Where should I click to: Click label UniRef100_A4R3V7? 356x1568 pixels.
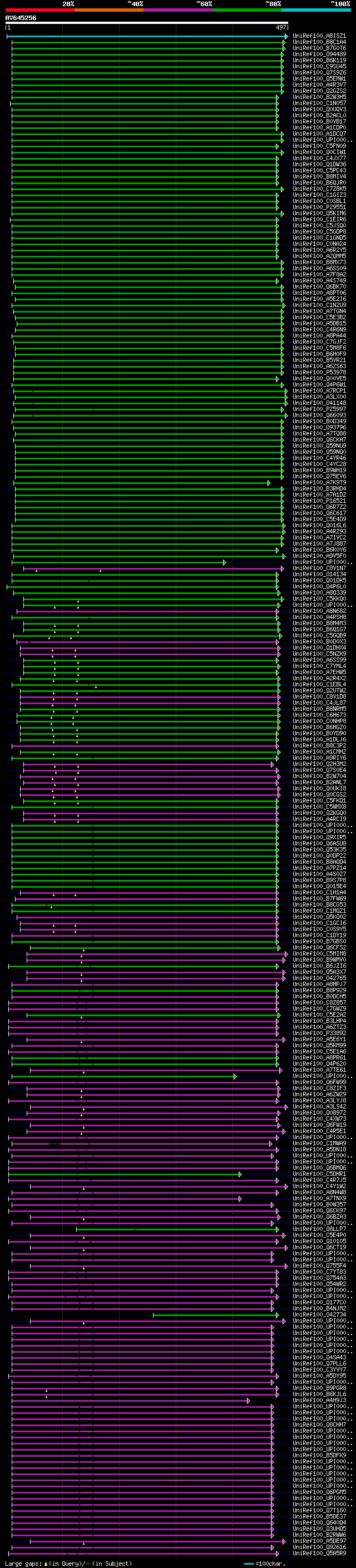click(x=319, y=85)
